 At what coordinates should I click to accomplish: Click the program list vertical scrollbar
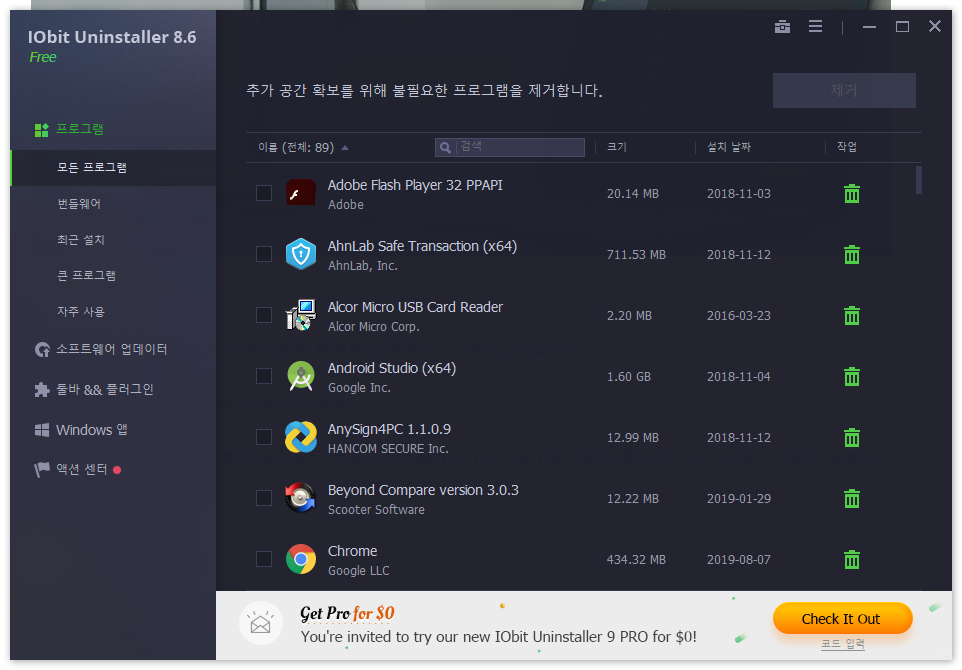(918, 180)
